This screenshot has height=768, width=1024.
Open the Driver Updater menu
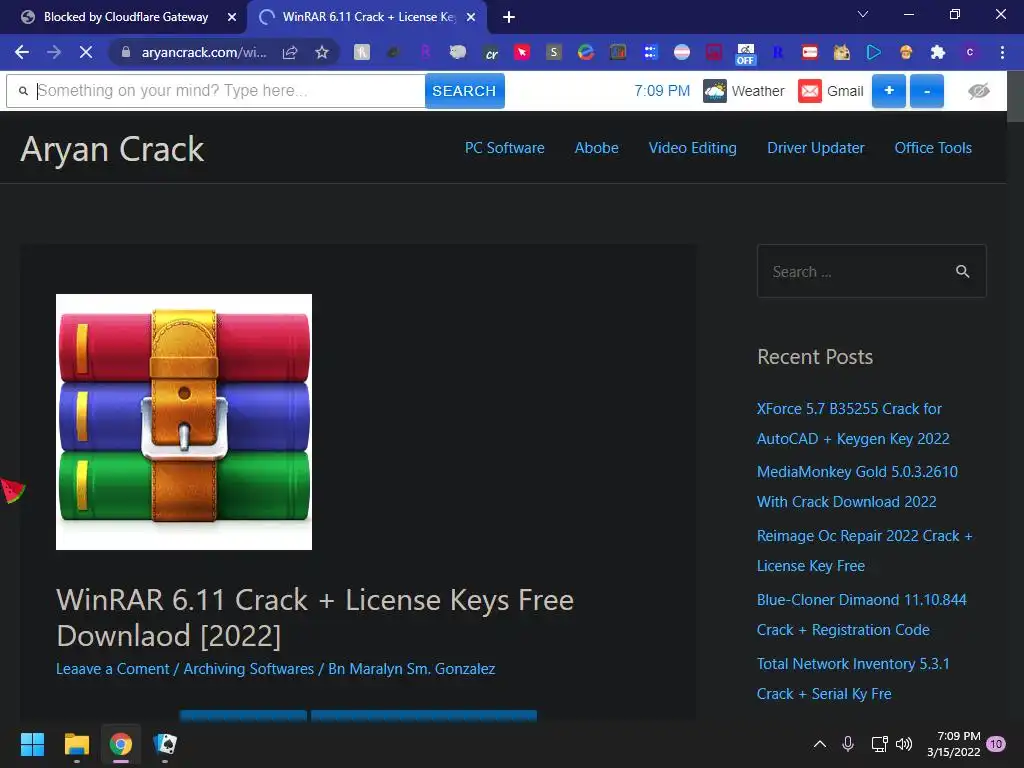click(816, 148)
